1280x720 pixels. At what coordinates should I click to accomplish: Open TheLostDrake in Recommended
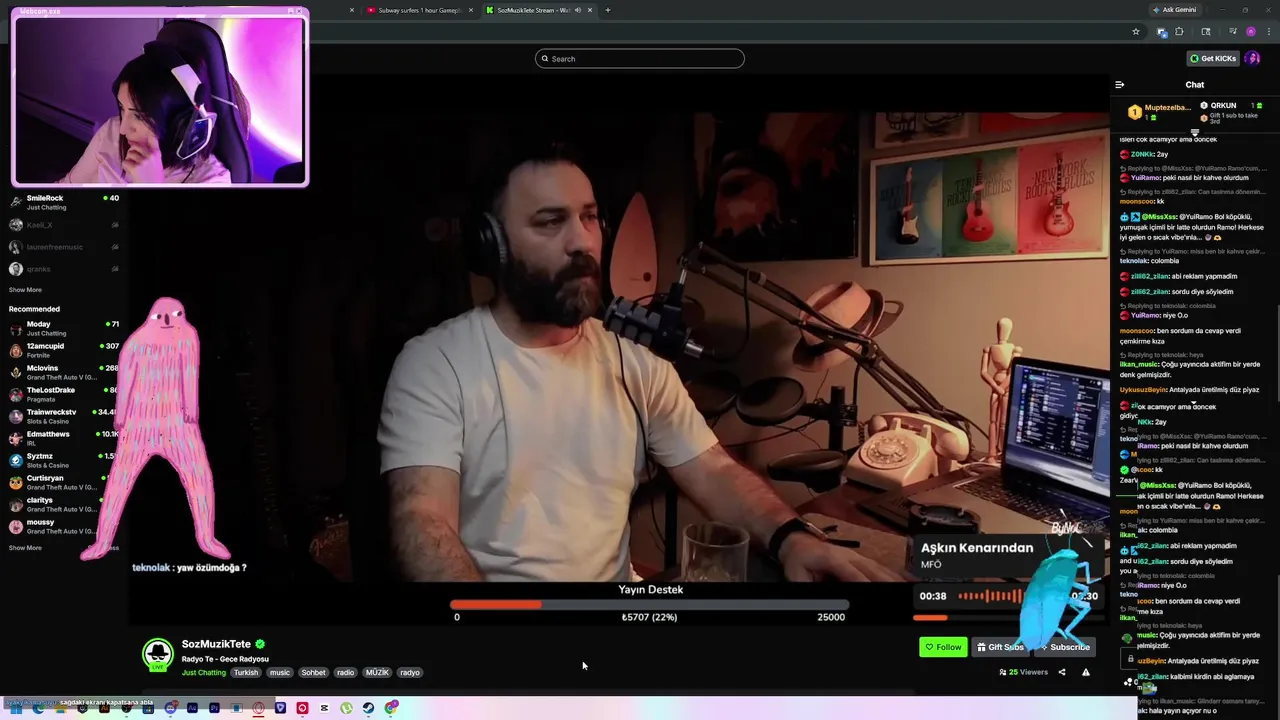pyautogui.click(x=64, y=394)
